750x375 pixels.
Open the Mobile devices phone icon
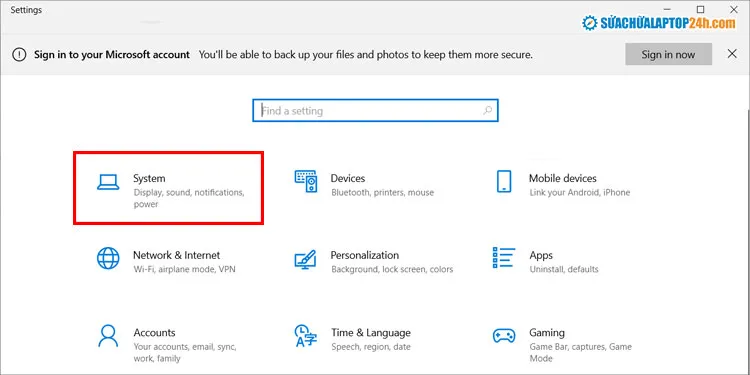point(504,182)
